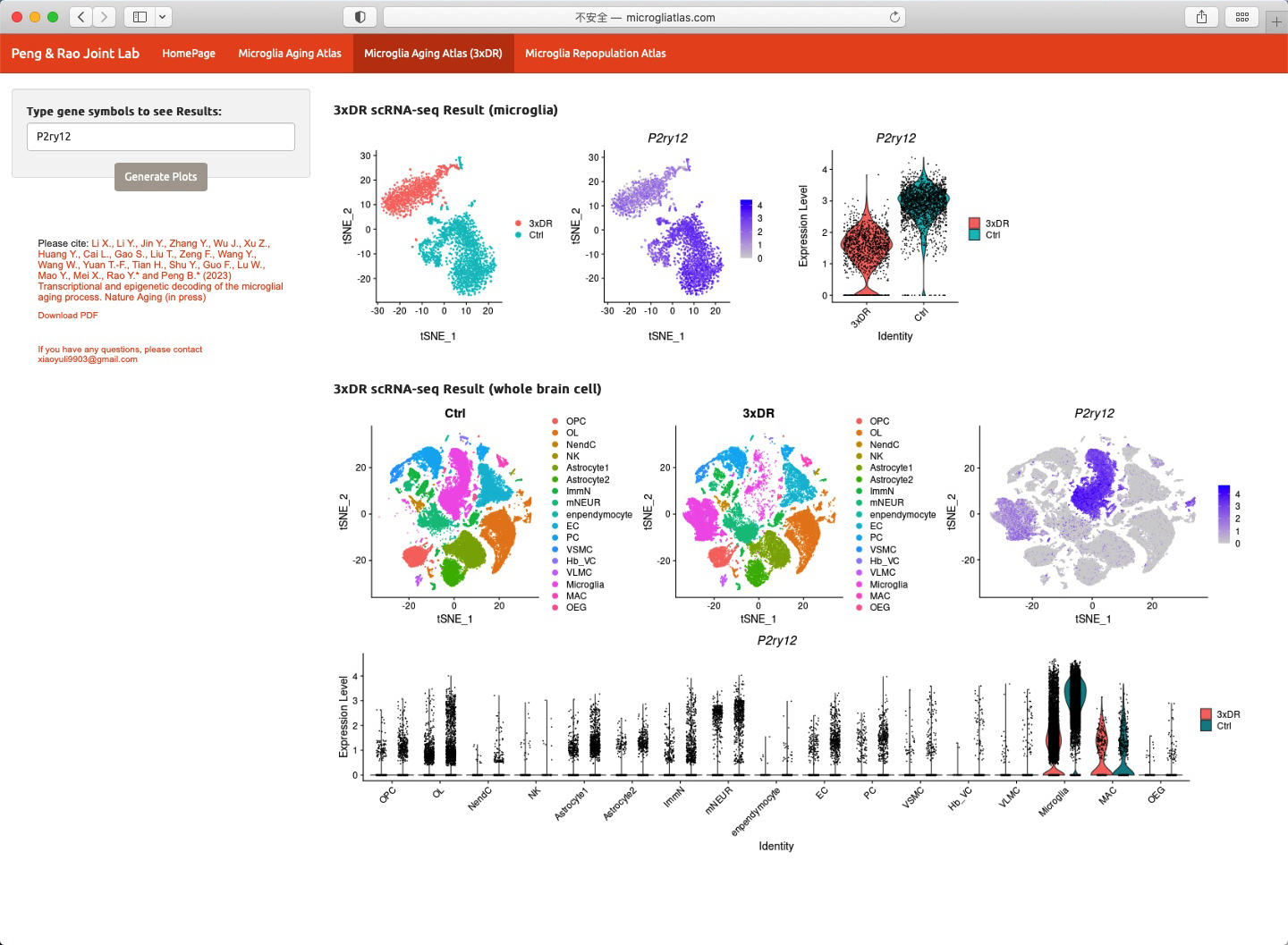Image resolution: width=1288 pixels, height=945 pixels.
Task: Open the sidebar options dropdown chevron
Action: click(163, 17)
